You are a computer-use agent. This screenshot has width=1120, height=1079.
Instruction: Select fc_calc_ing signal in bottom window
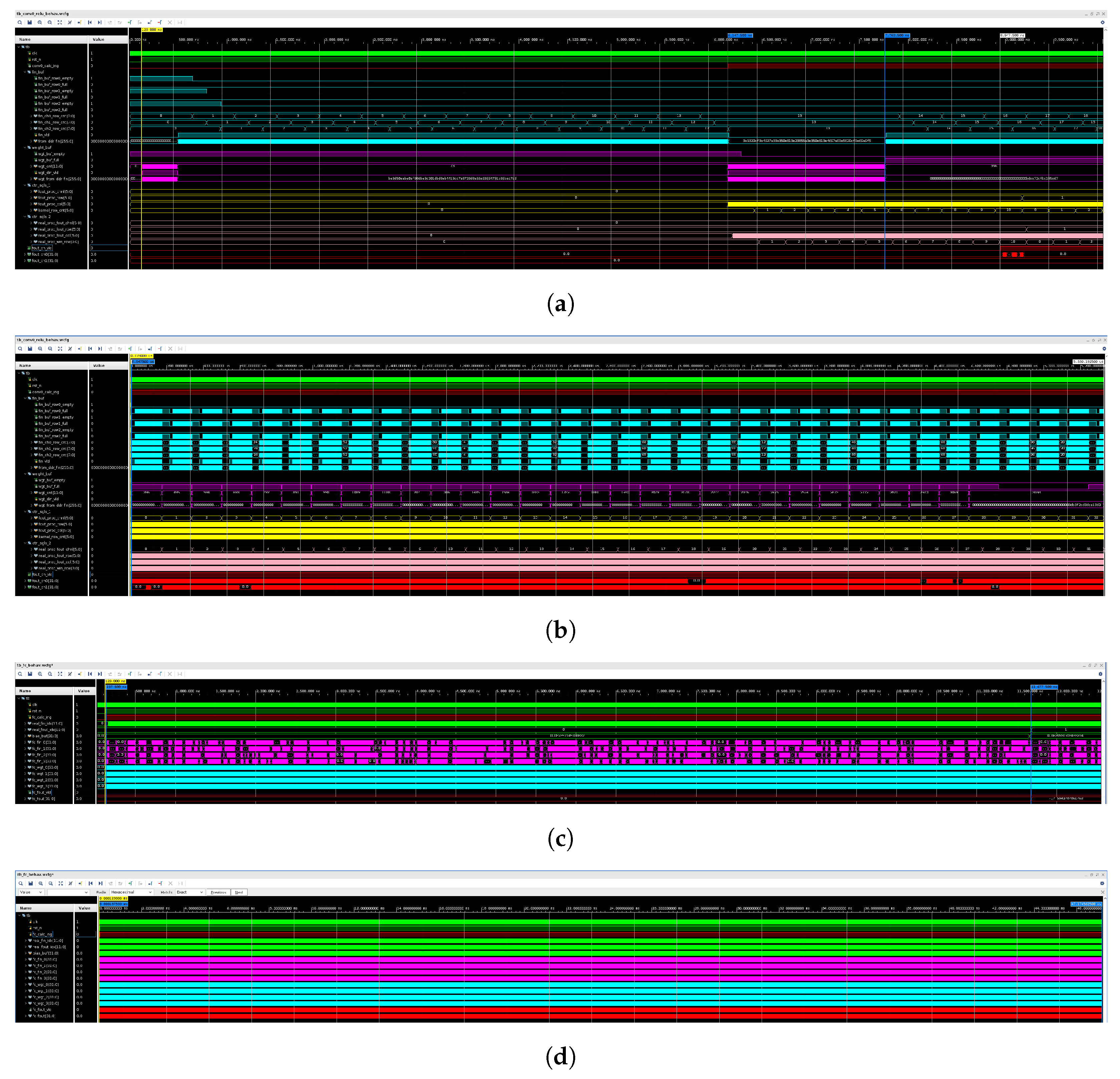pos(42,934)
